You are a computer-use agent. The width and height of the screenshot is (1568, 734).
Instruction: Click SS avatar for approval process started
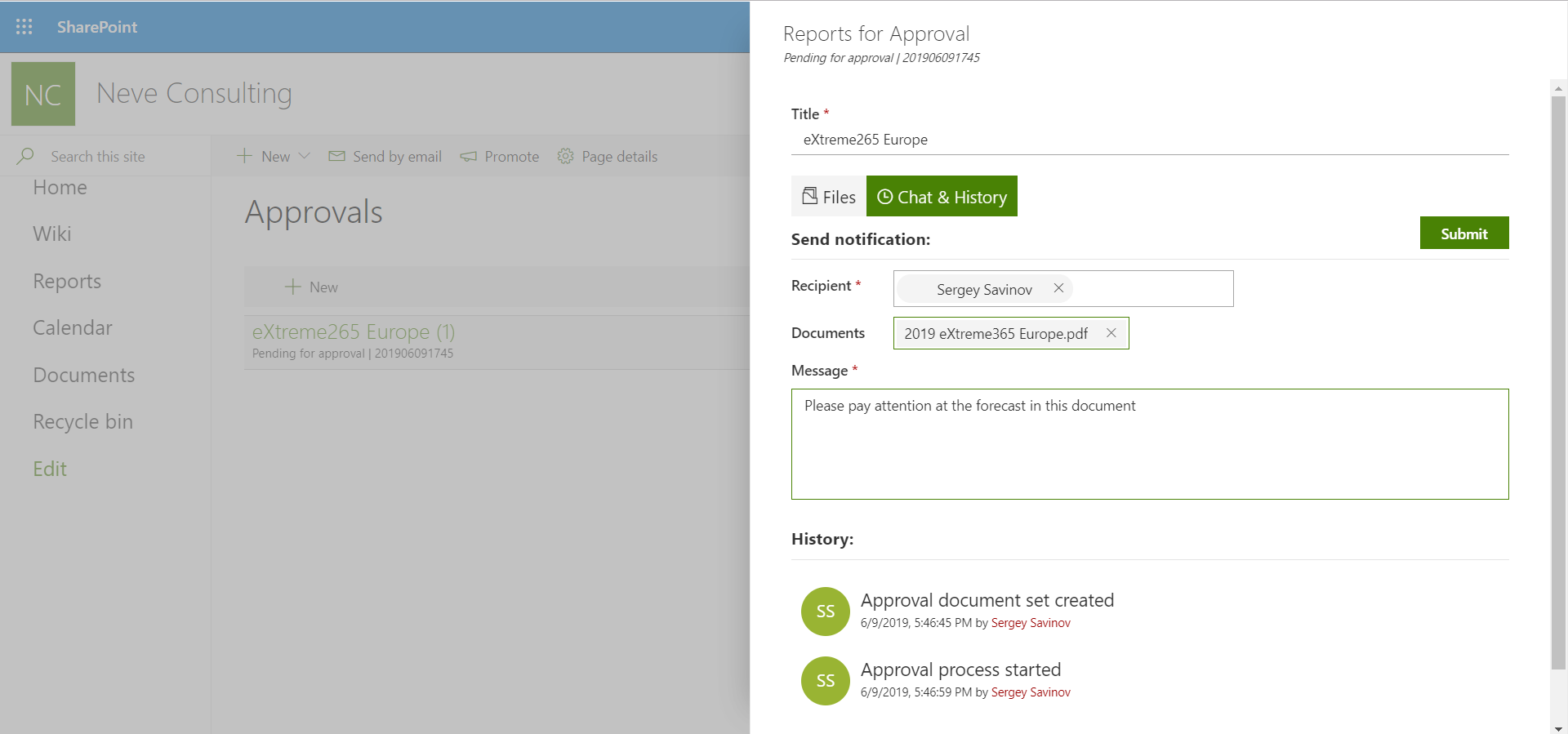pyautogui.click(x=826, y=681)
